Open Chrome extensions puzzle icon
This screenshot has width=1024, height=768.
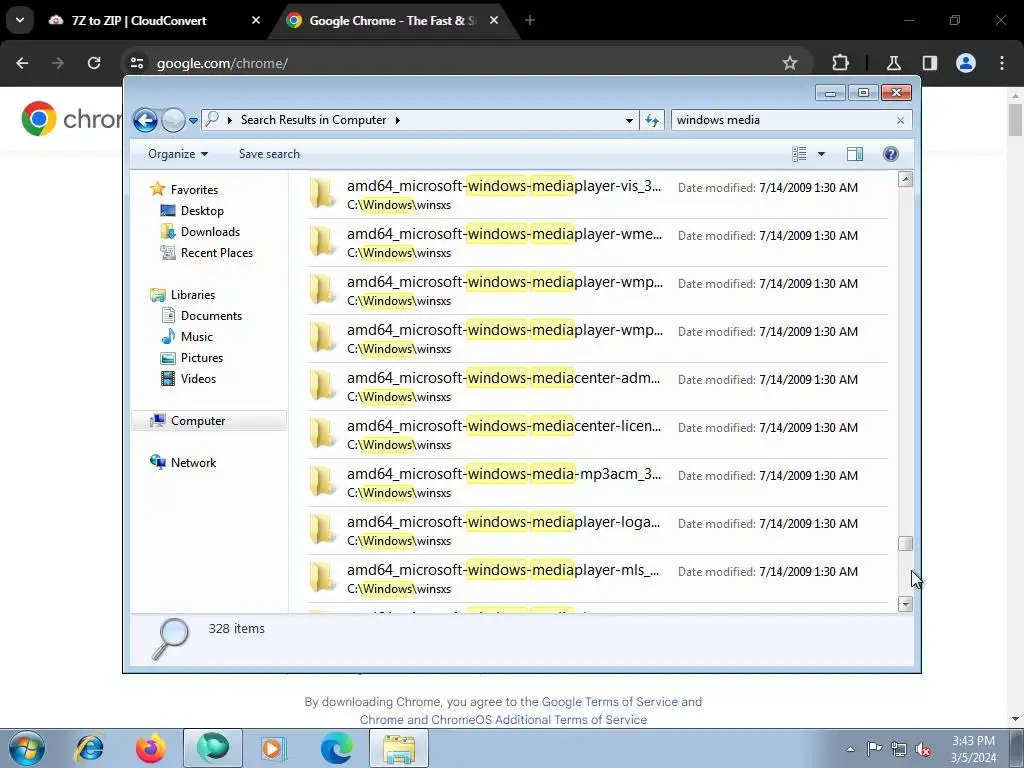(840, 63)
